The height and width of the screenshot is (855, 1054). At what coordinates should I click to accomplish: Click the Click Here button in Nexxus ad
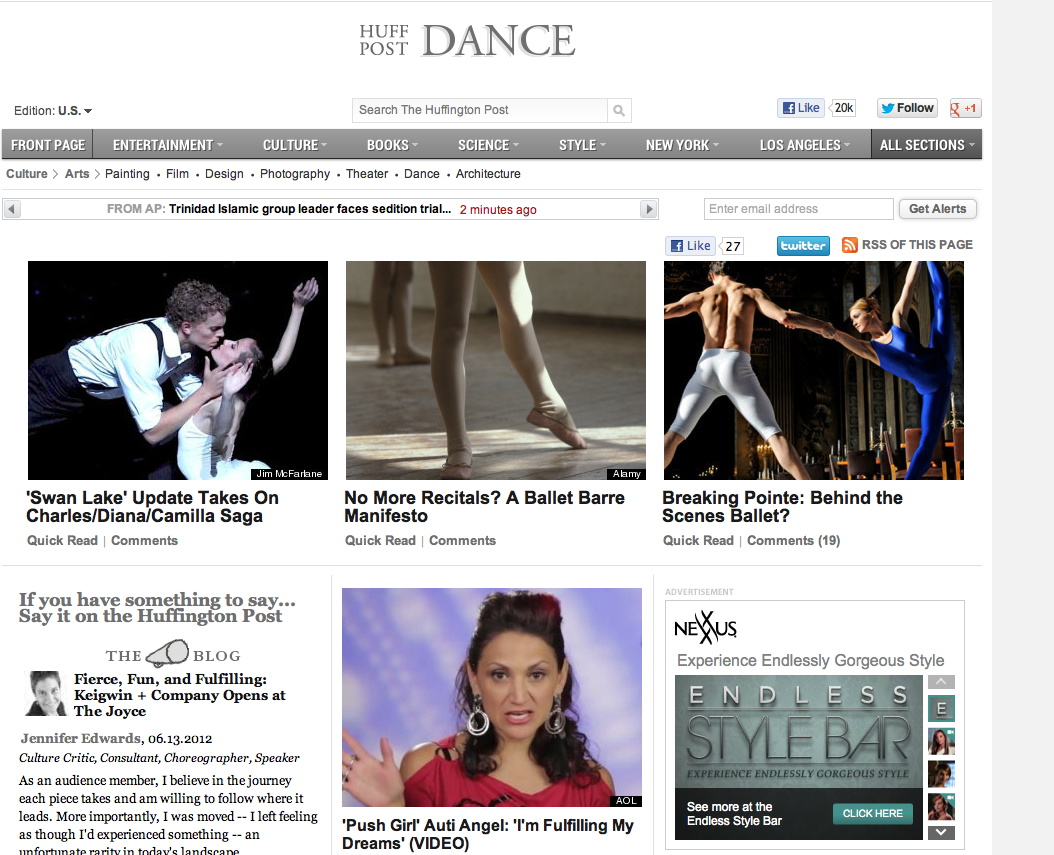point(872,814)
